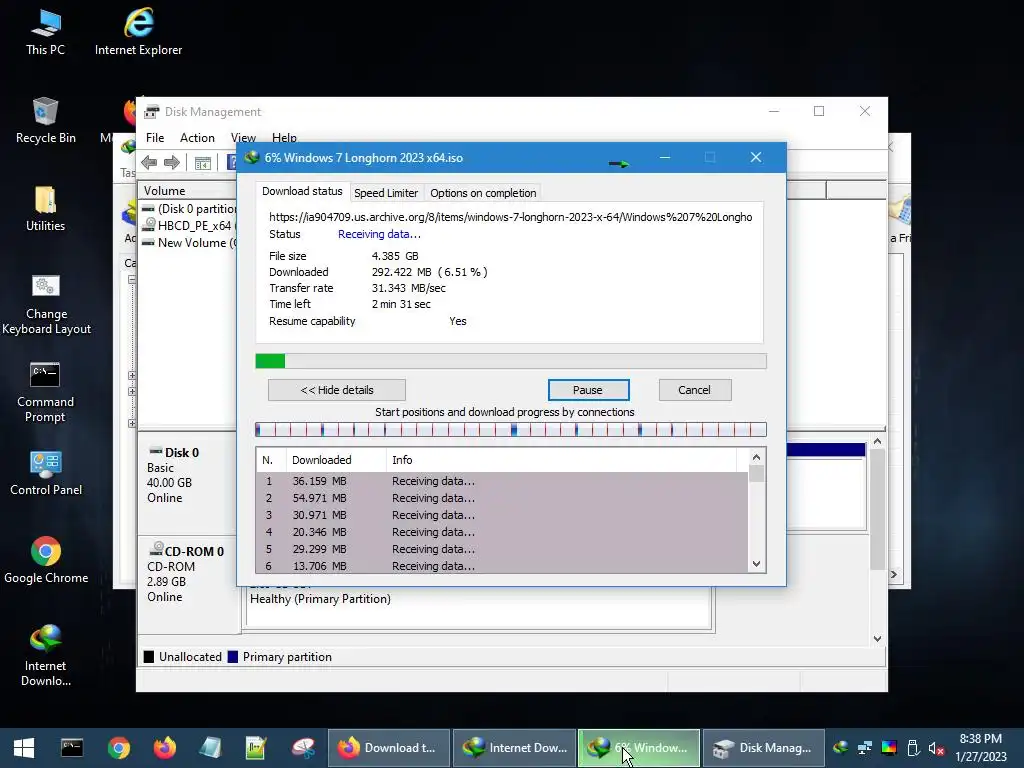Open Control Panel desktop icon

coord(46,473)
